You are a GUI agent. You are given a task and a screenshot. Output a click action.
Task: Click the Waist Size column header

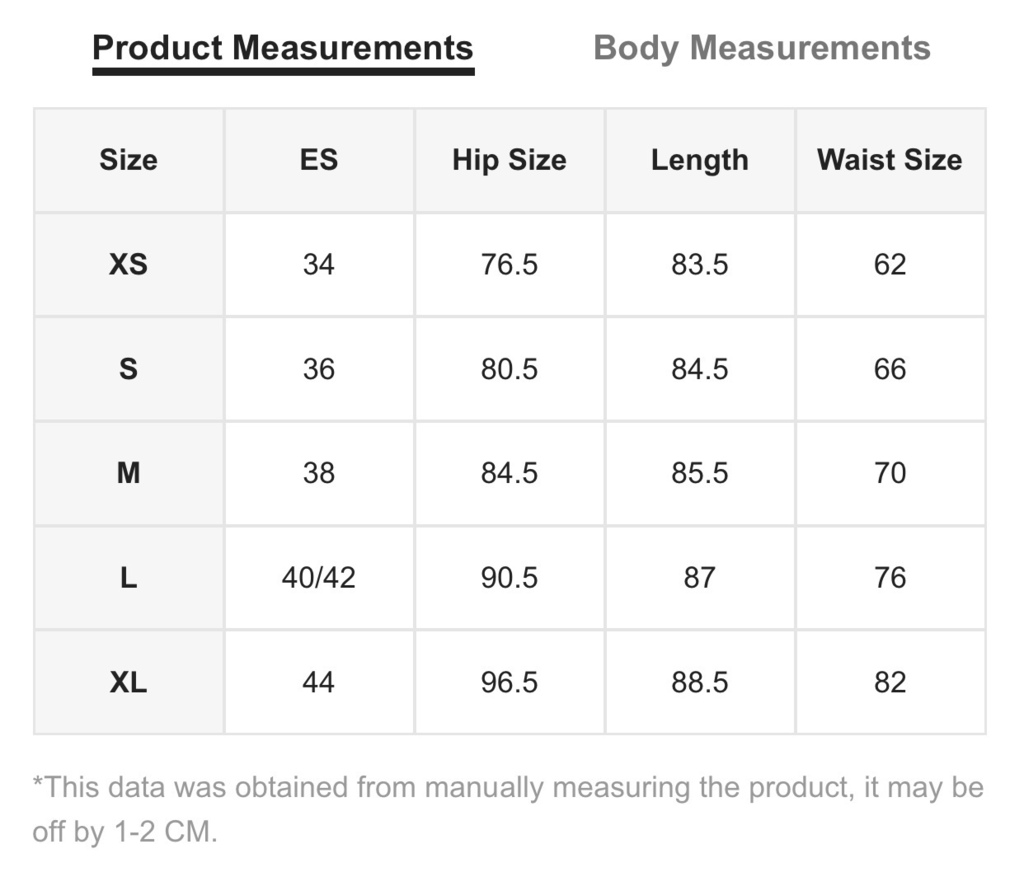point(890,160)
